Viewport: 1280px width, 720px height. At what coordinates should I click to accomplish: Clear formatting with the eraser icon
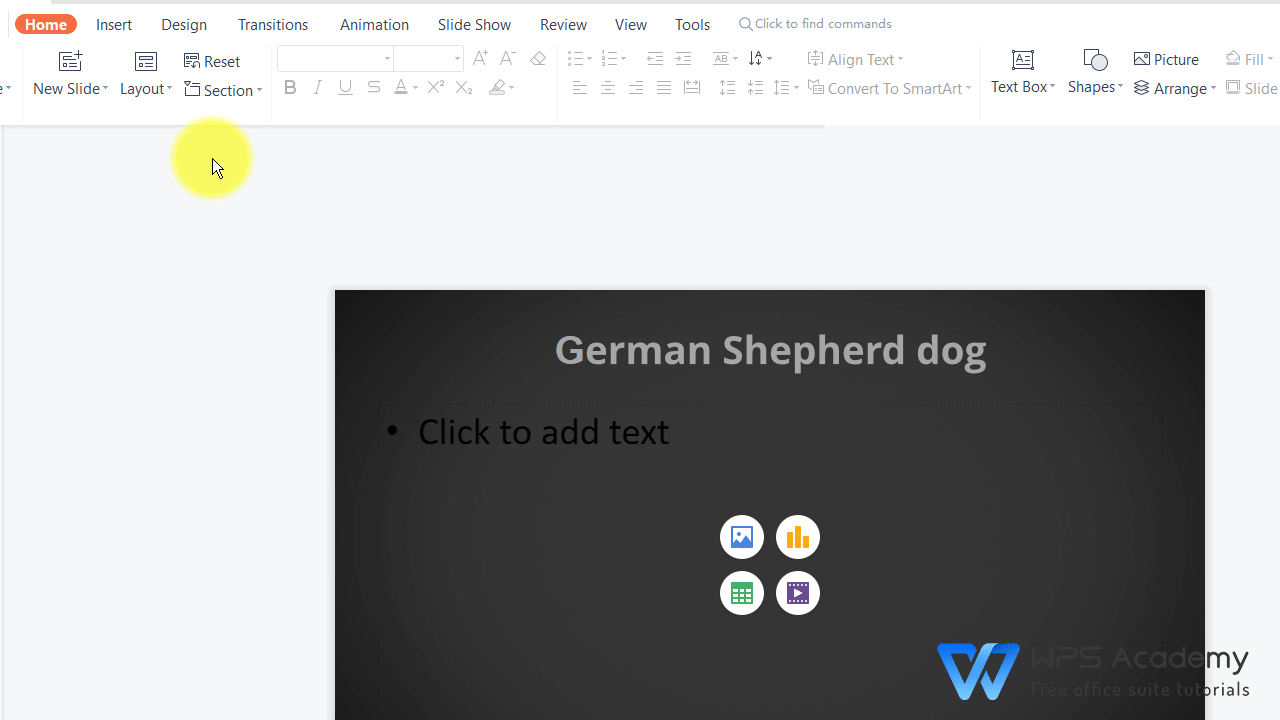(537, 58)
